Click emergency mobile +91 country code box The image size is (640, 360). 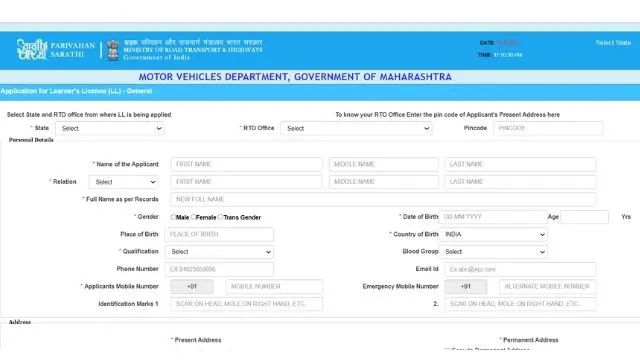465,287
